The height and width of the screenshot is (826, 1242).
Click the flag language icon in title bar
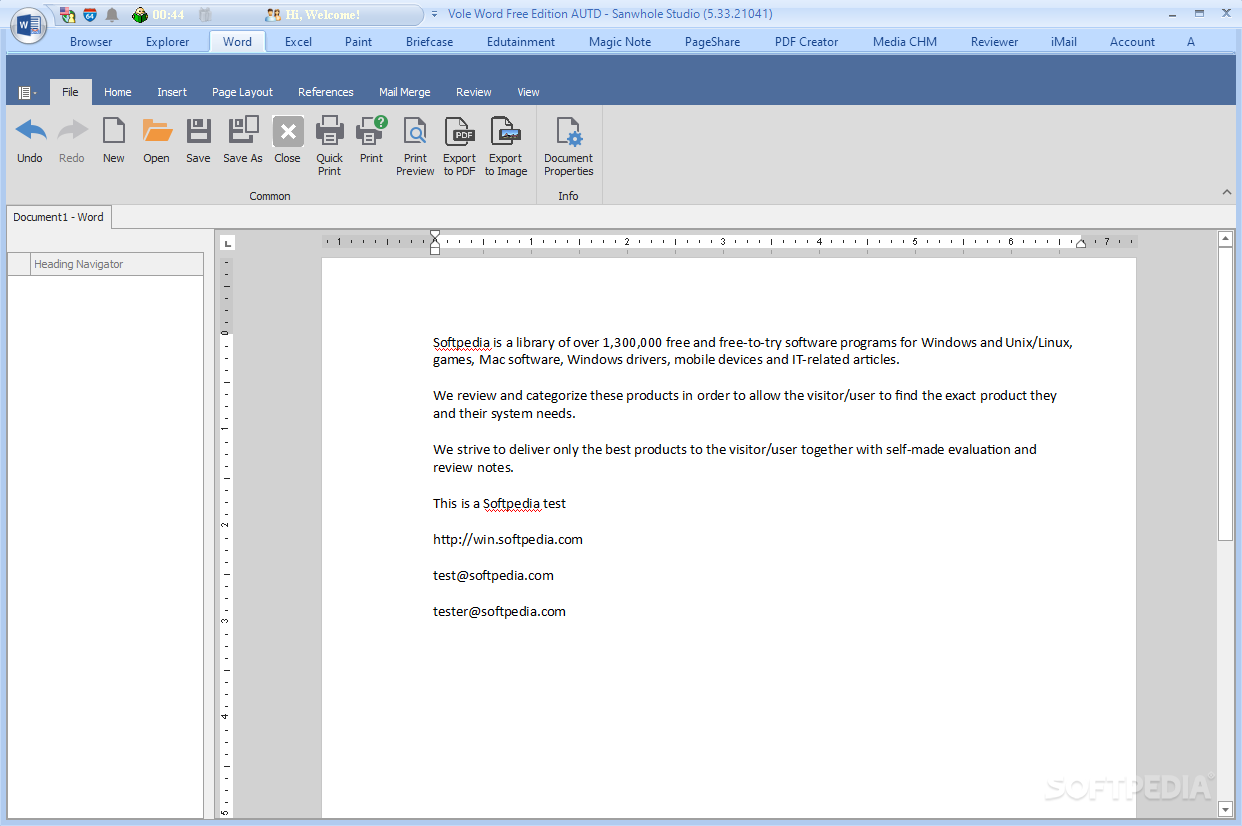(x=67, y=15)
